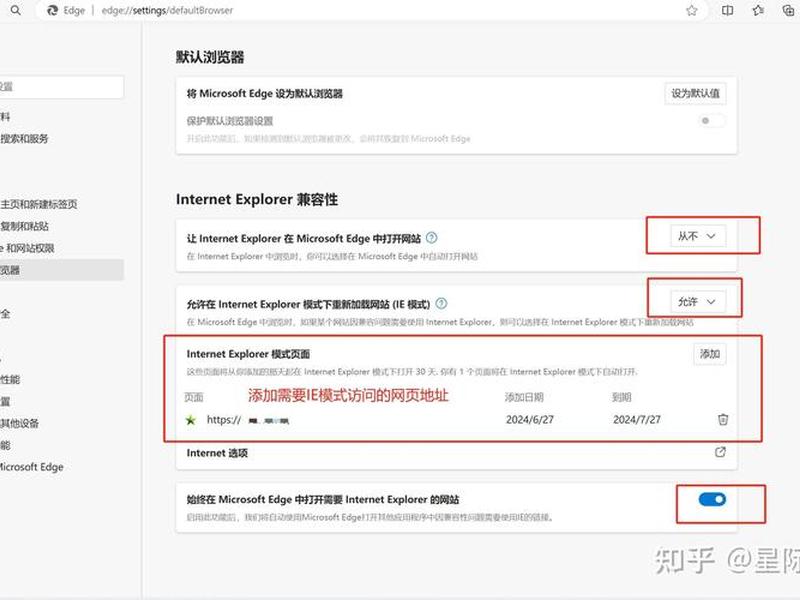This screenshot has width=800, height=600.
Task: Click the settings search field
Action: 62,87
